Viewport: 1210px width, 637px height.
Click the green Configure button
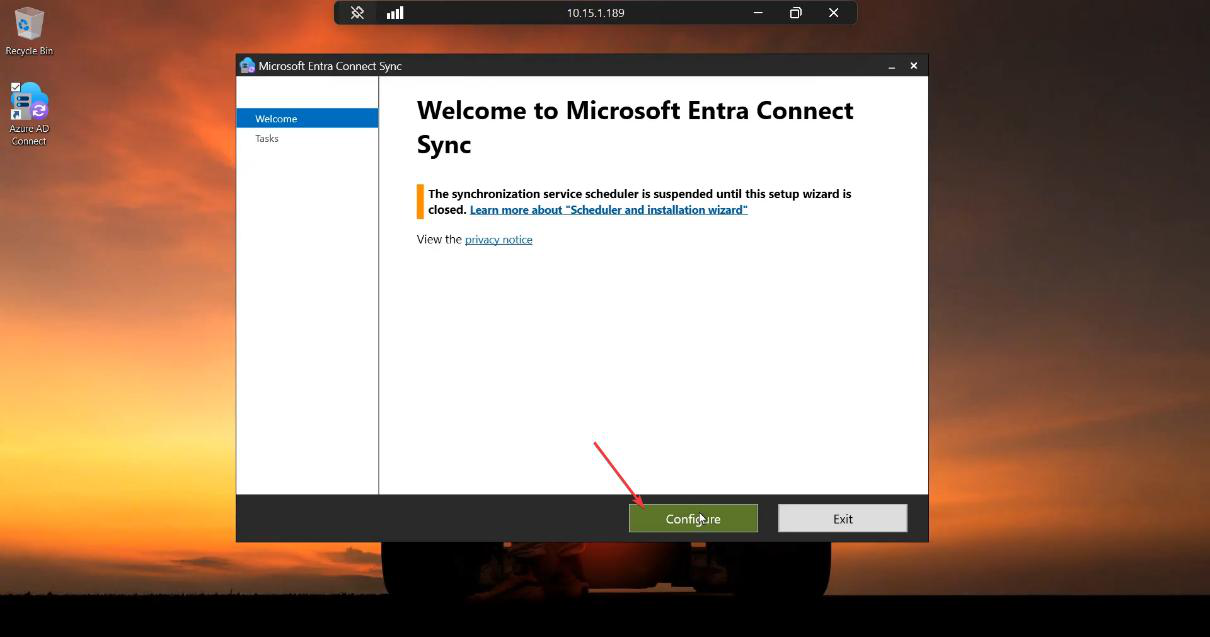(693, 518)
